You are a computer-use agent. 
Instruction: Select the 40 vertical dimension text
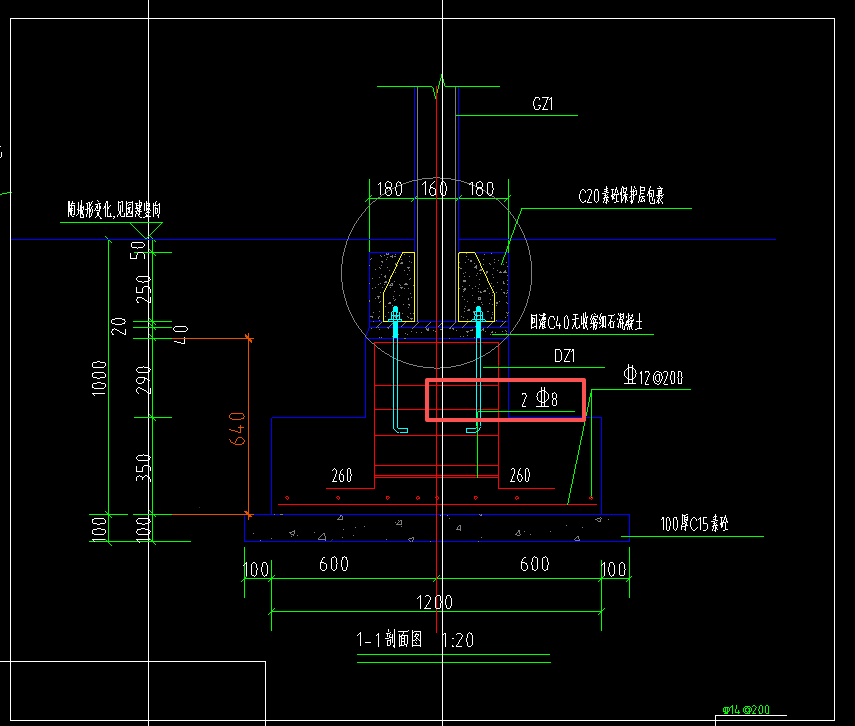[181, 334]
